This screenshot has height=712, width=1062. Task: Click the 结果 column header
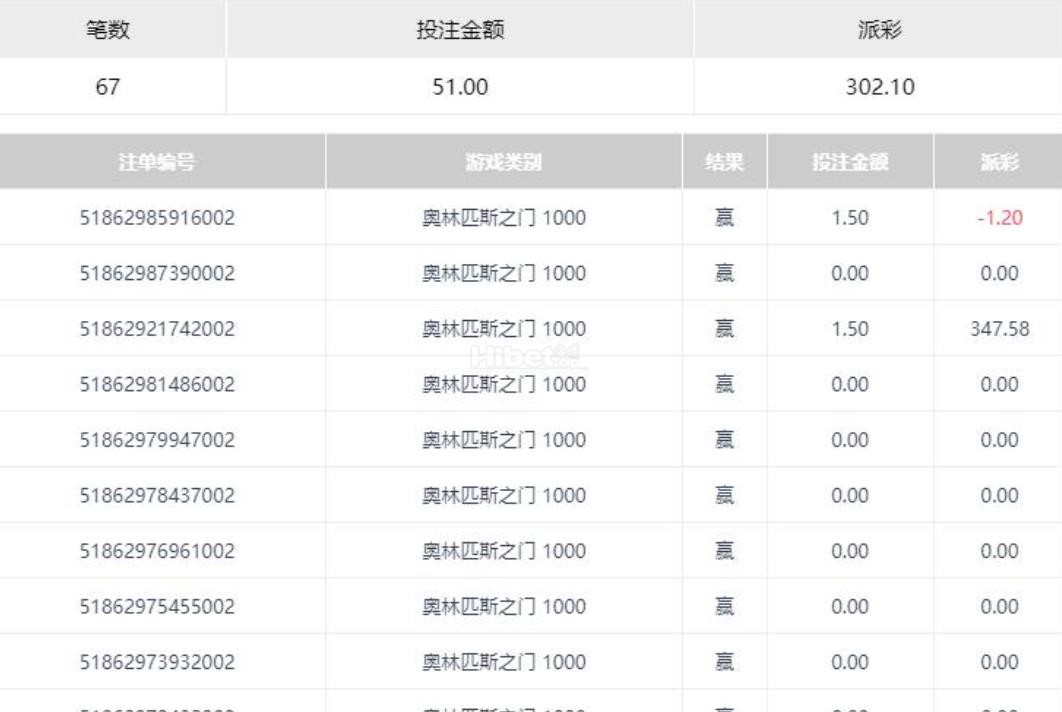(724, 162)
